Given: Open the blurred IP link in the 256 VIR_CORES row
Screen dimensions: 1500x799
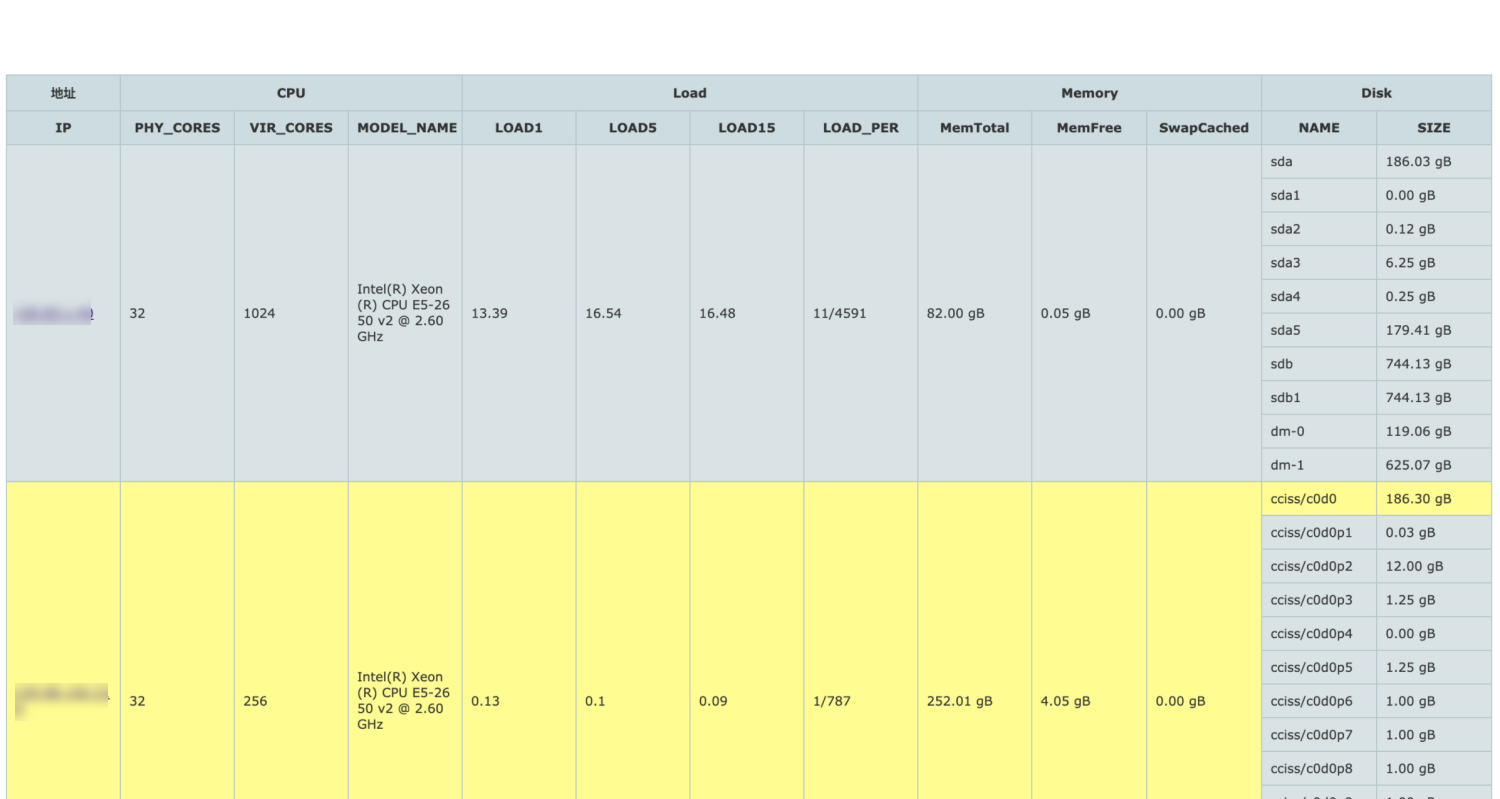Looking at the screenshot, I should tap(62, 701).
